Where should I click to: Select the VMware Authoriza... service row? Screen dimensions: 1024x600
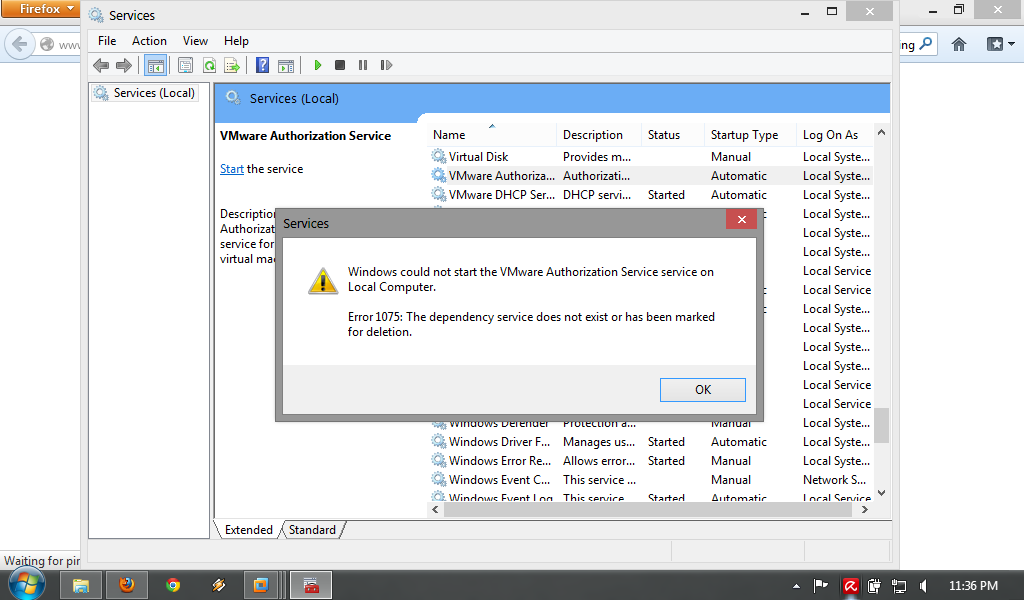(x=650, y=176)
